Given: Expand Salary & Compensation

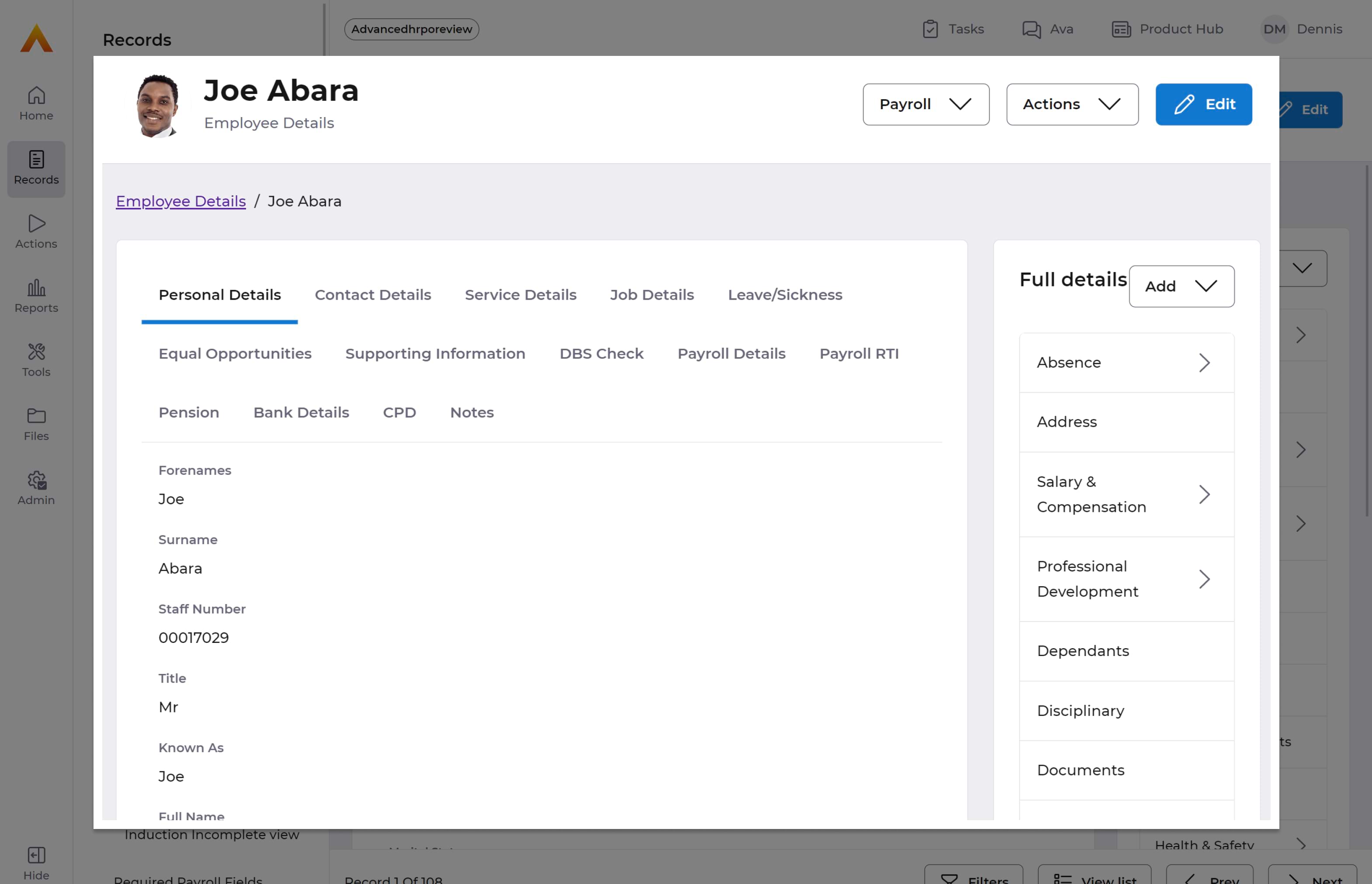Looking at the screenshot, I should tap(1126, 494).
